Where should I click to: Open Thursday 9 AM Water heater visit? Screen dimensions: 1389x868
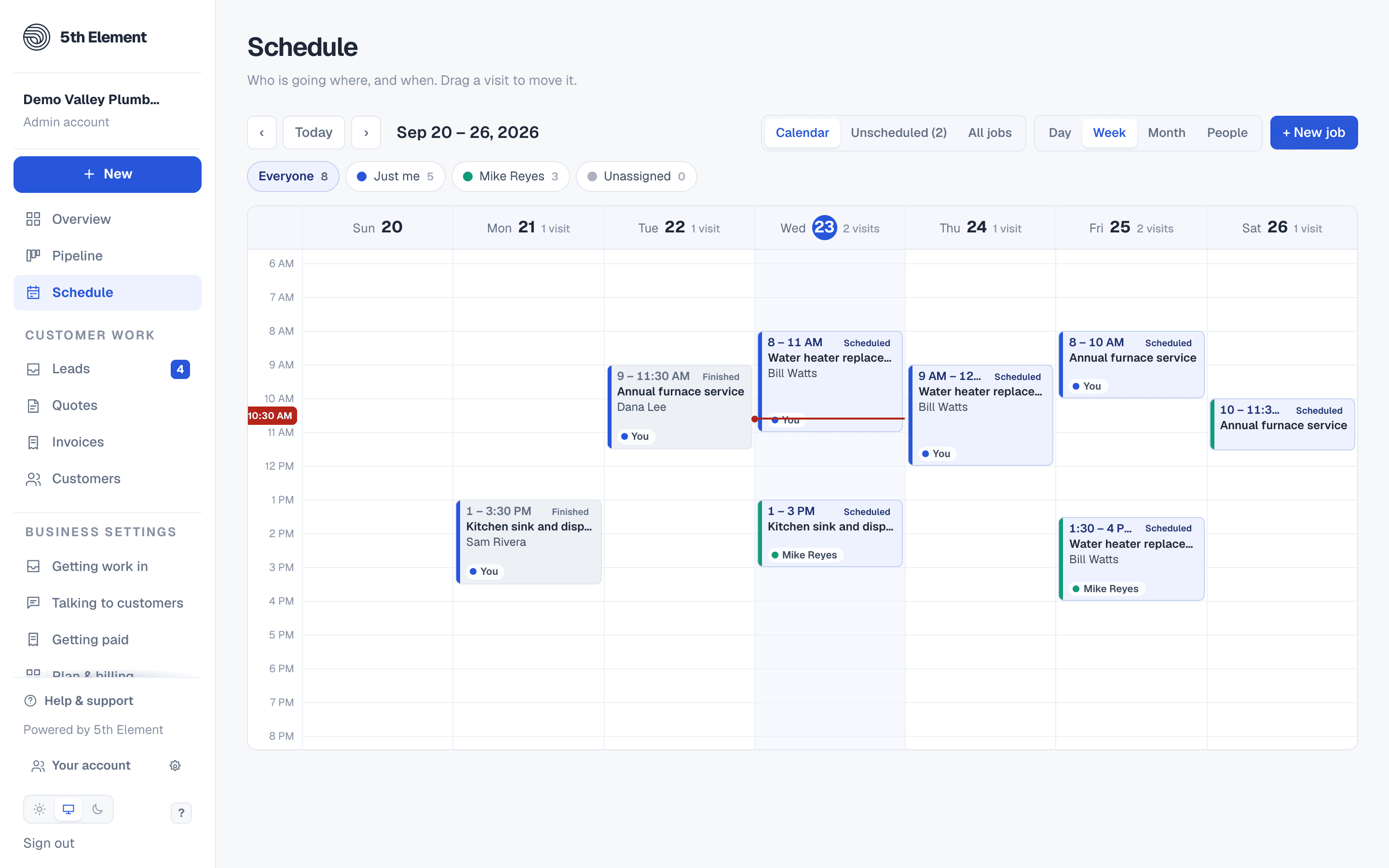pos(980,415)
